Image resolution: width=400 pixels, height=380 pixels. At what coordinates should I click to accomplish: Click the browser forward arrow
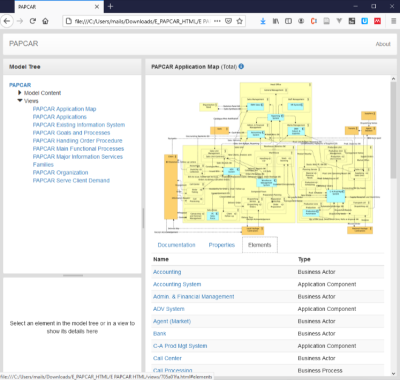20,21
